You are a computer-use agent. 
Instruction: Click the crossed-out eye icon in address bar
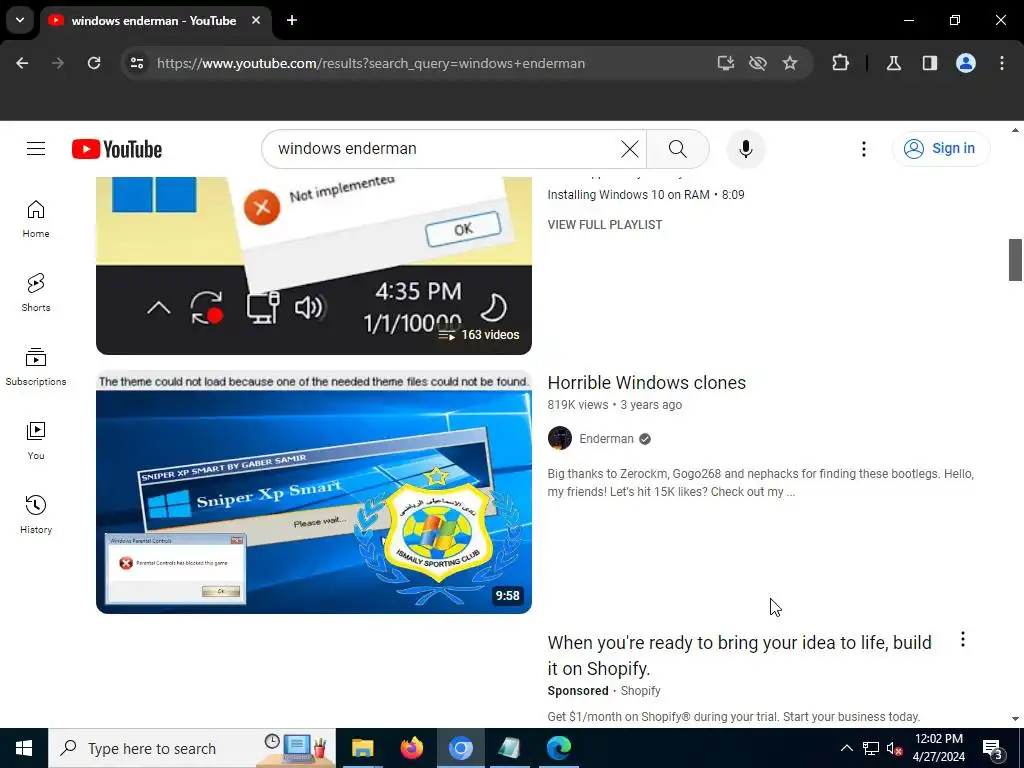(x=758, y=63)
